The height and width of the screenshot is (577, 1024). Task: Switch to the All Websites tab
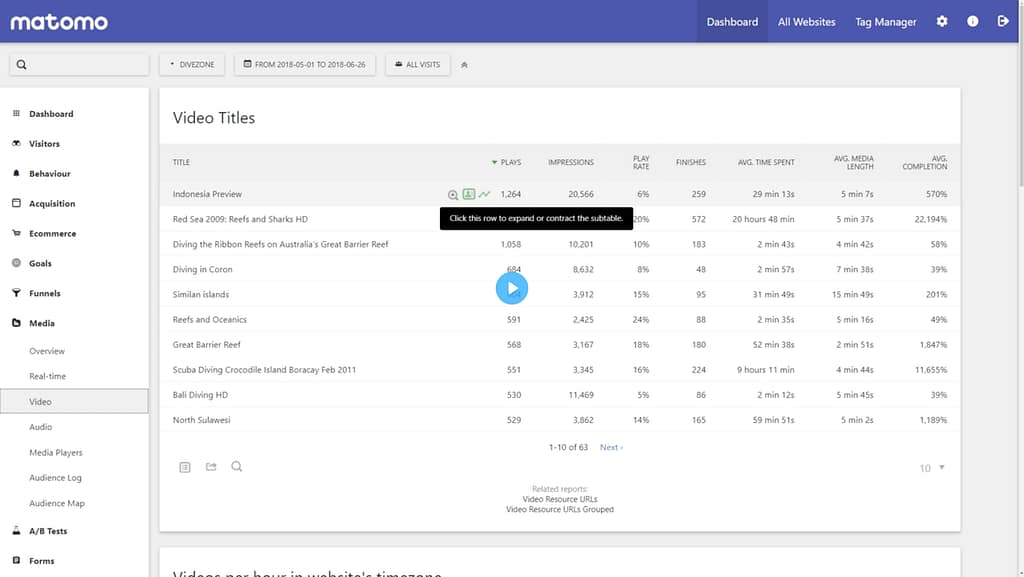806,20
